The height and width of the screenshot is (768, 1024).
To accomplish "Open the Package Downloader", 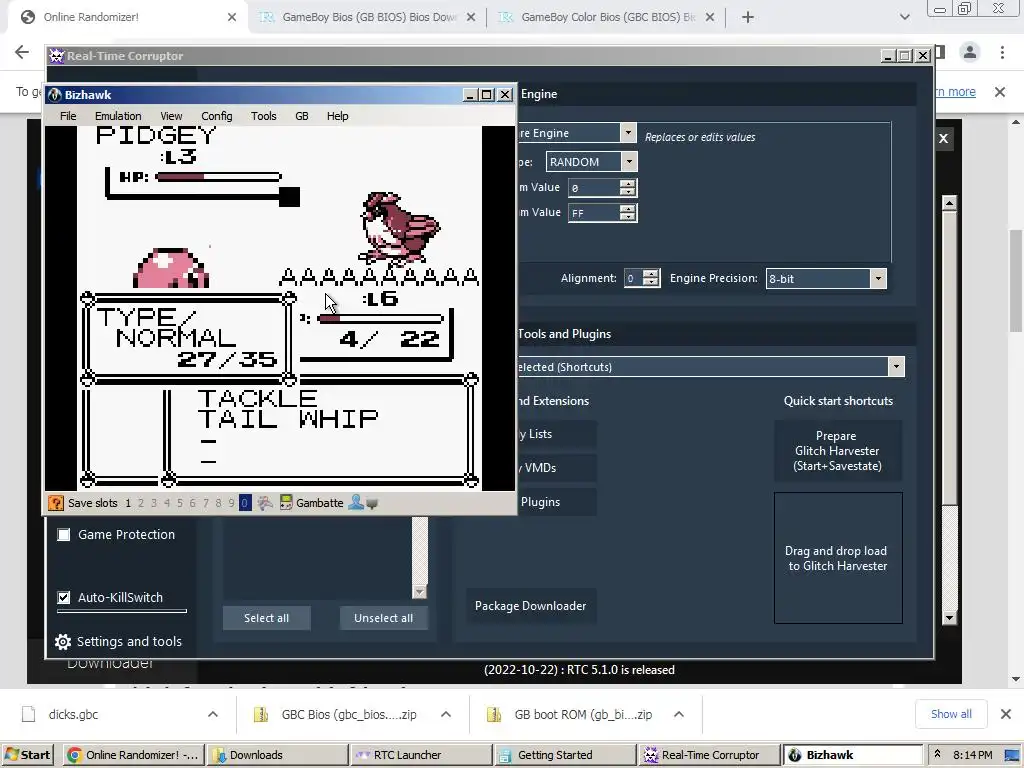I will pos(530,606).
